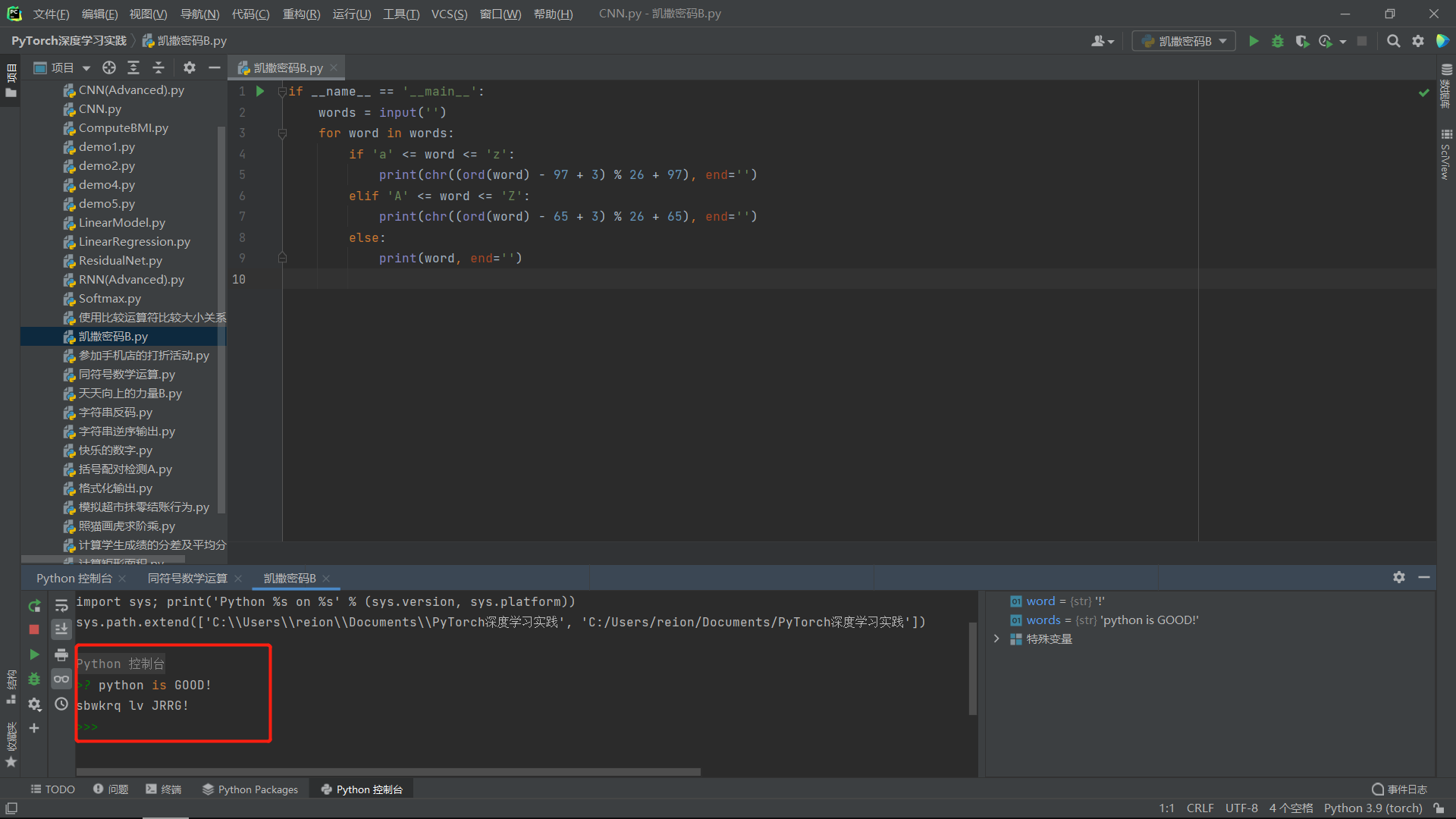This screenshot has width=1456, height=819.
Task: Open Search Everywhere magnifier icon
Action: click(x=1393, y=41)
